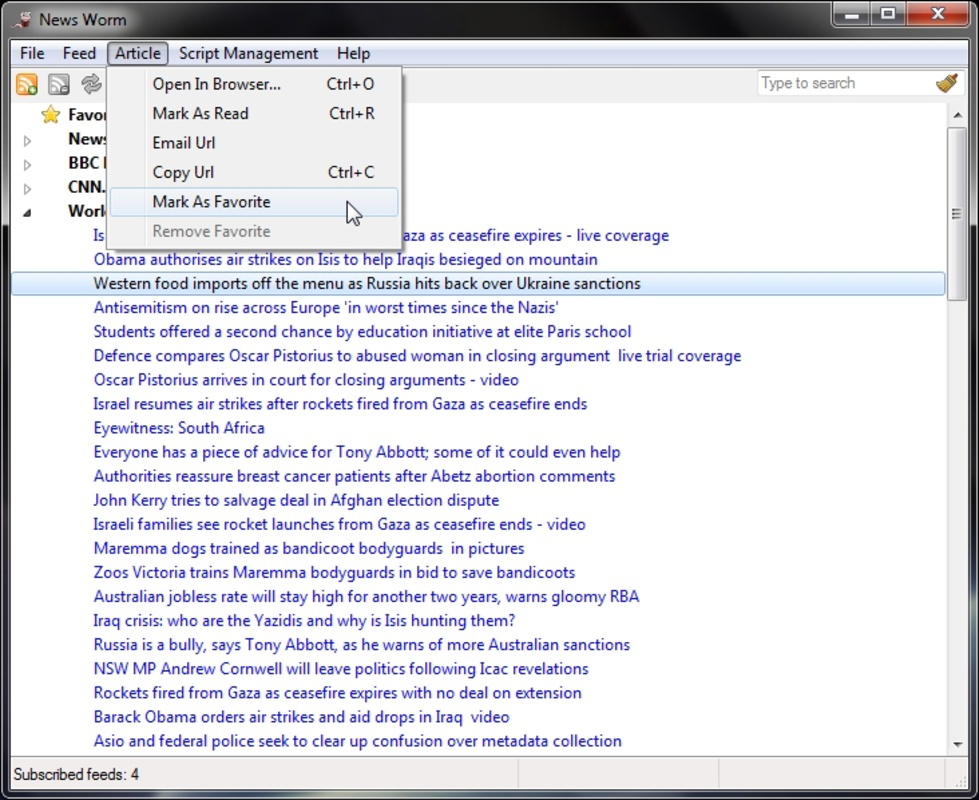Close the News Worm window
The width and height of the screenshot is (979, 800).
tap(937, 14)
